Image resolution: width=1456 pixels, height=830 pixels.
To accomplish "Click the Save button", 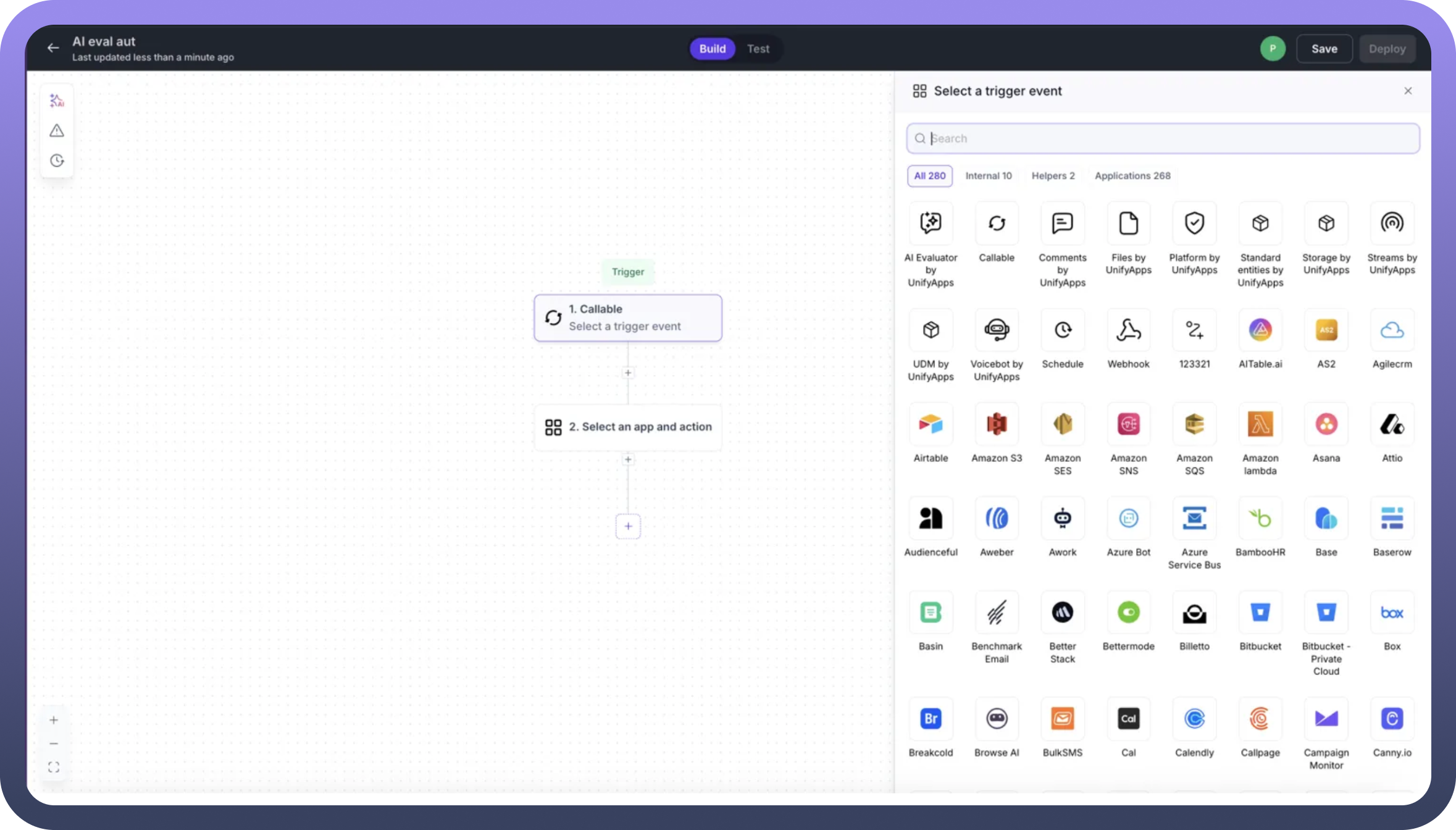I will [x=1324, y=49].
